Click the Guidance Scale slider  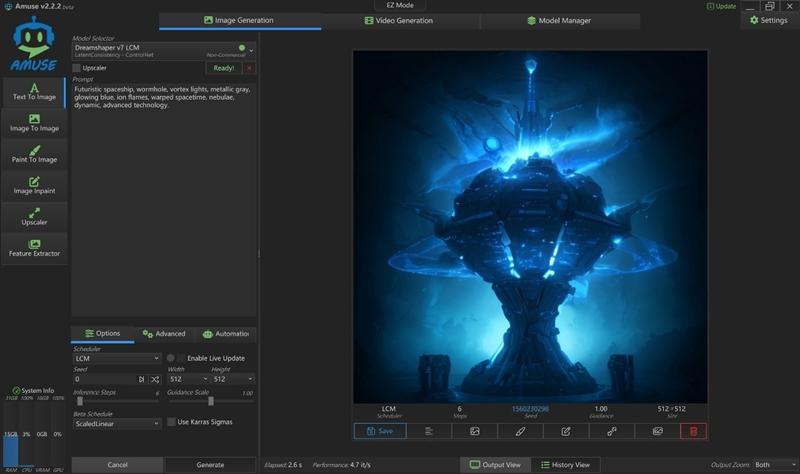coord(211,401)
